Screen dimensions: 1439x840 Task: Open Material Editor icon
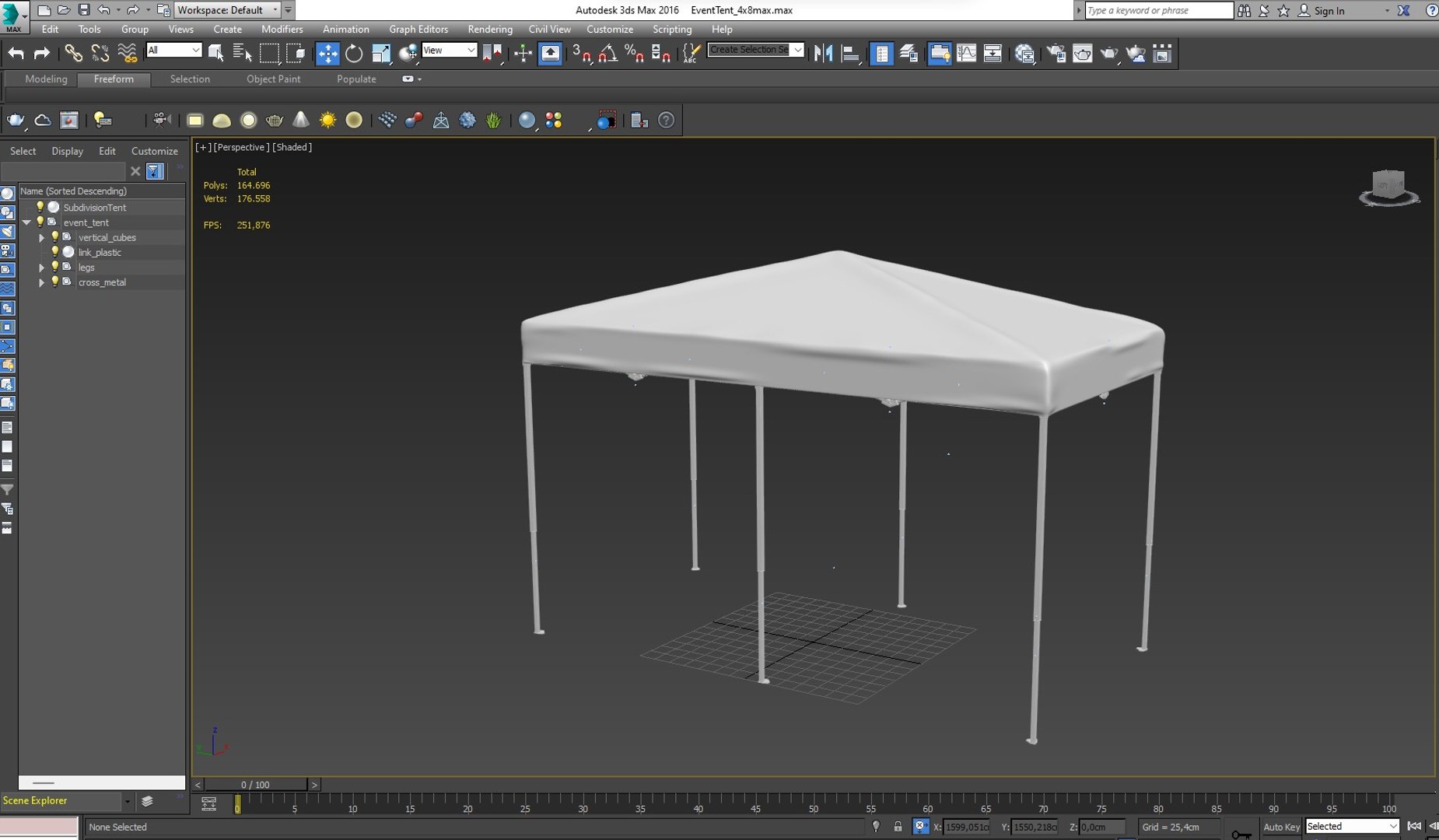tap(1024, 53)
